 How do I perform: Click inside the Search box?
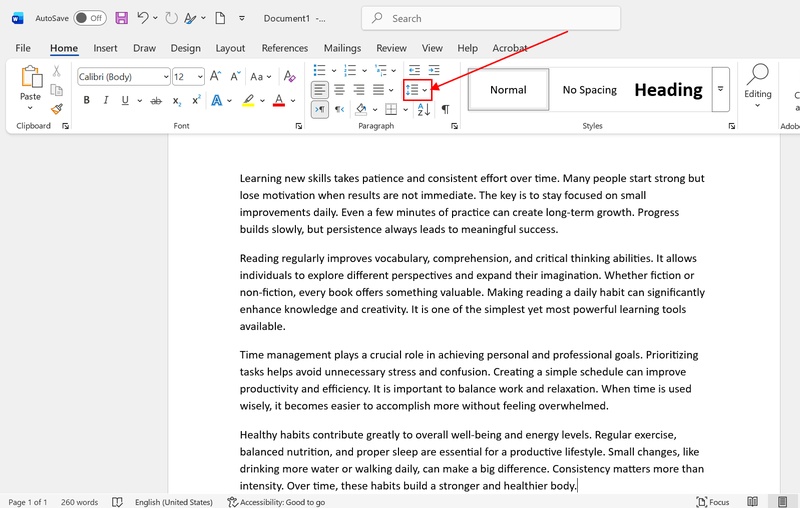[x=490, y=18]
